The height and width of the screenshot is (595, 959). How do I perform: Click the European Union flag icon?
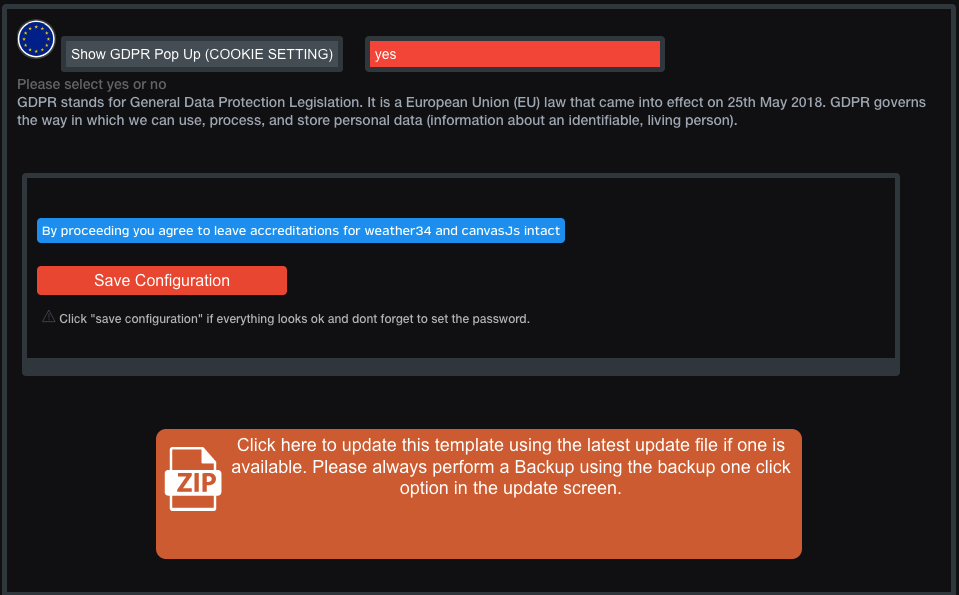[36, 39]
